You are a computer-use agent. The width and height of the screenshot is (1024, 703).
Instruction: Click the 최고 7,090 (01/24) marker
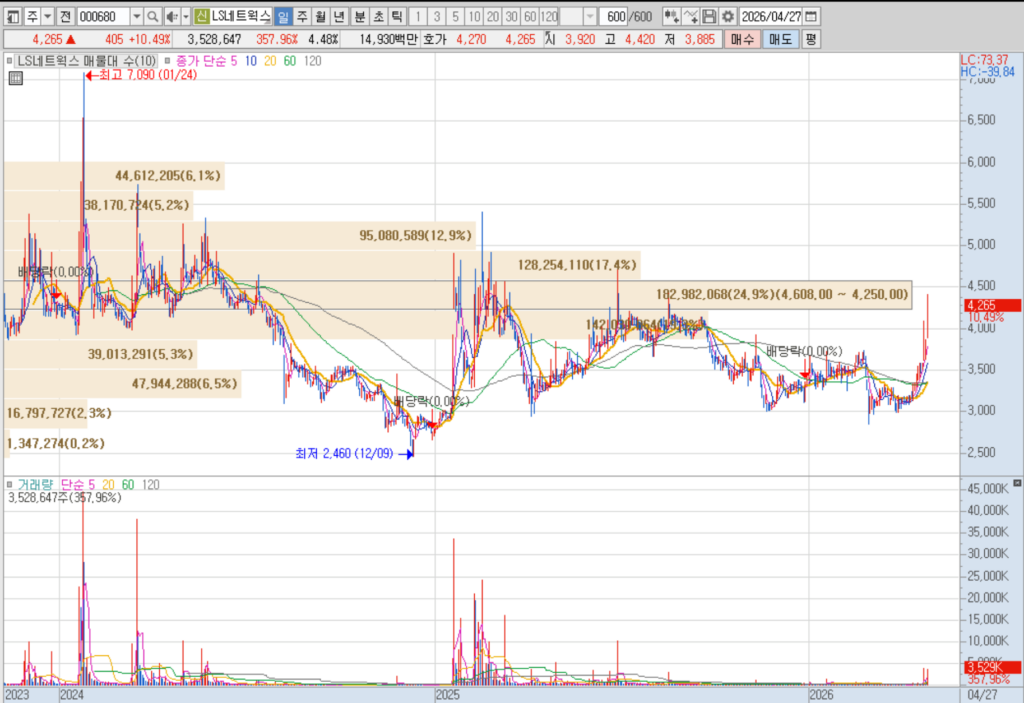142,75
